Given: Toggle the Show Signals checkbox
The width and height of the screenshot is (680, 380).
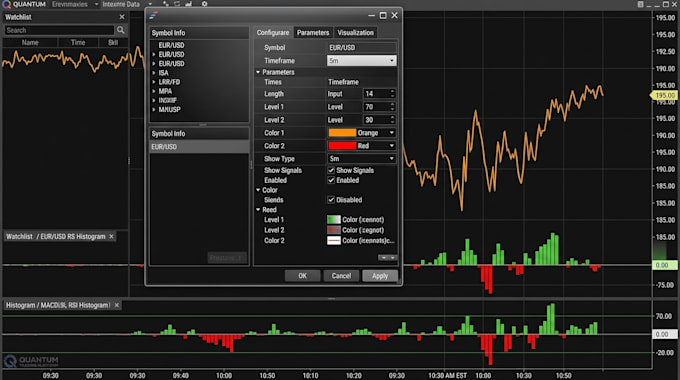Looking at the screenshot, I should [x=331, y=170].
